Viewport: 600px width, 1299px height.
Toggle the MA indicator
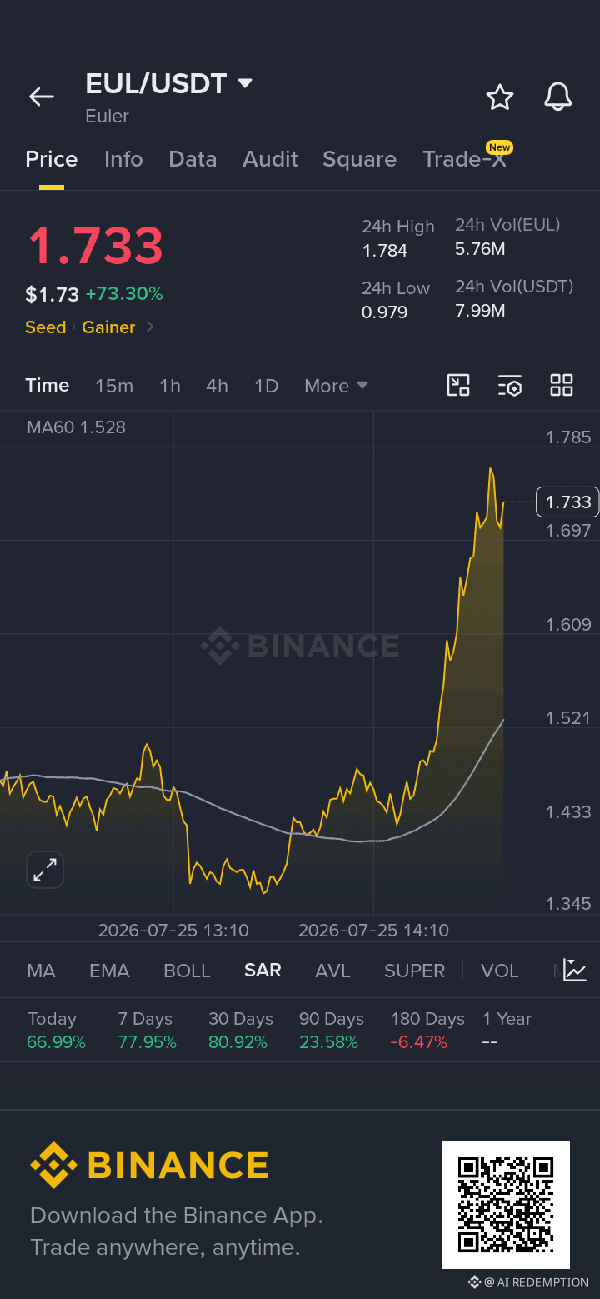tap(41, 970)
